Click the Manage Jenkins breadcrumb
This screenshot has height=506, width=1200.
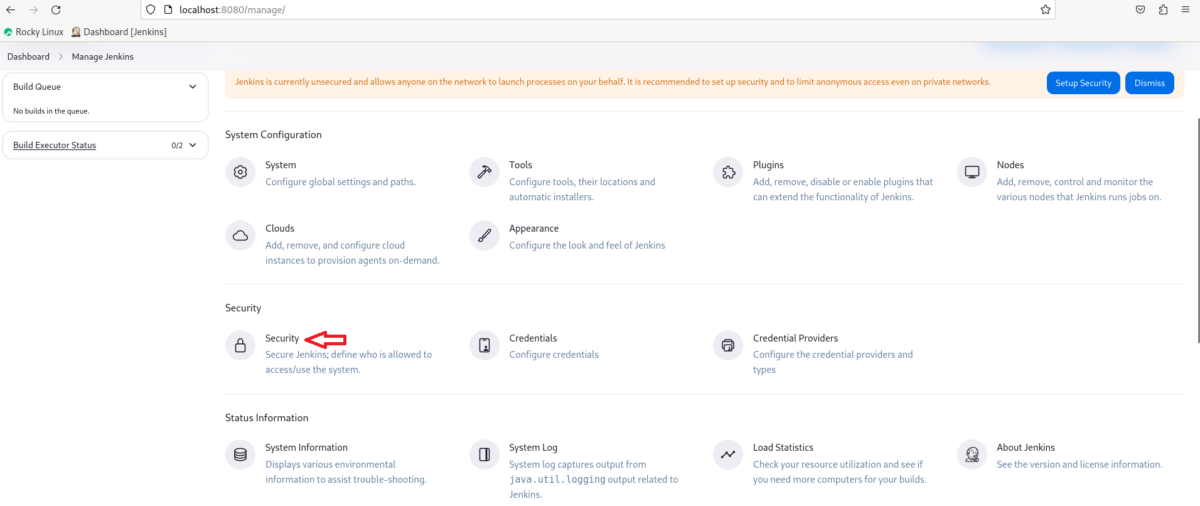pos(102,57)
